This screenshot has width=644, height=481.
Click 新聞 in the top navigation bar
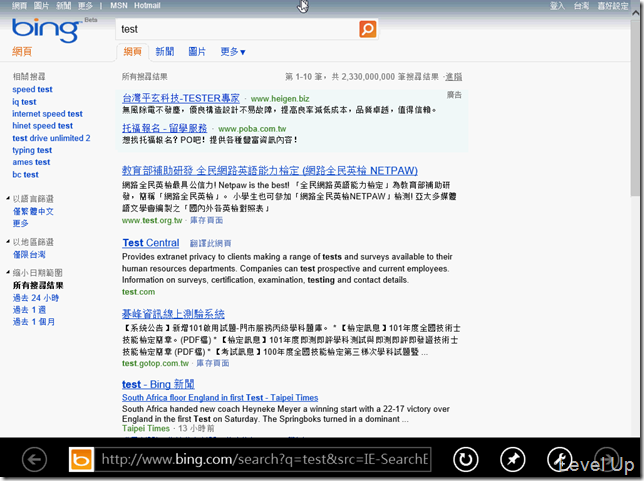click(x=63, y=6)
